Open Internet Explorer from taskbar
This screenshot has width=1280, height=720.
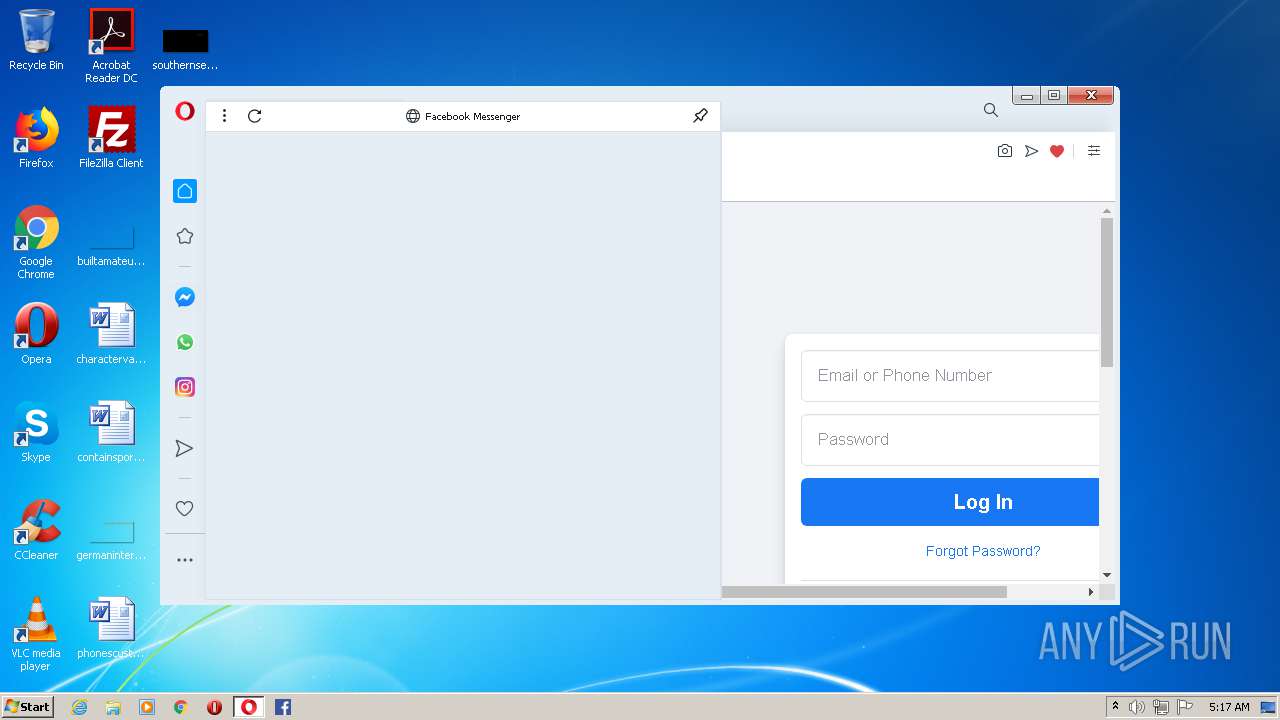pyautogui.click(x=79, y=707)
